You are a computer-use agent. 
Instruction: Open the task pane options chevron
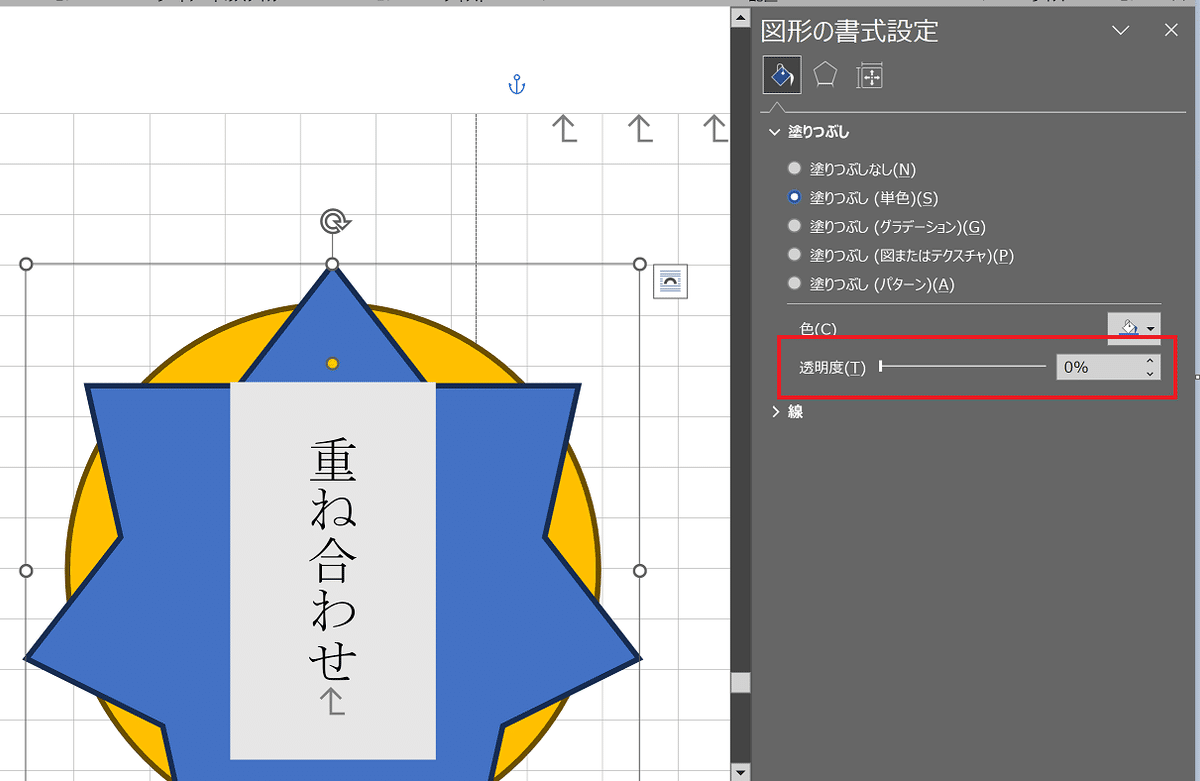[x=1121, y=31]
